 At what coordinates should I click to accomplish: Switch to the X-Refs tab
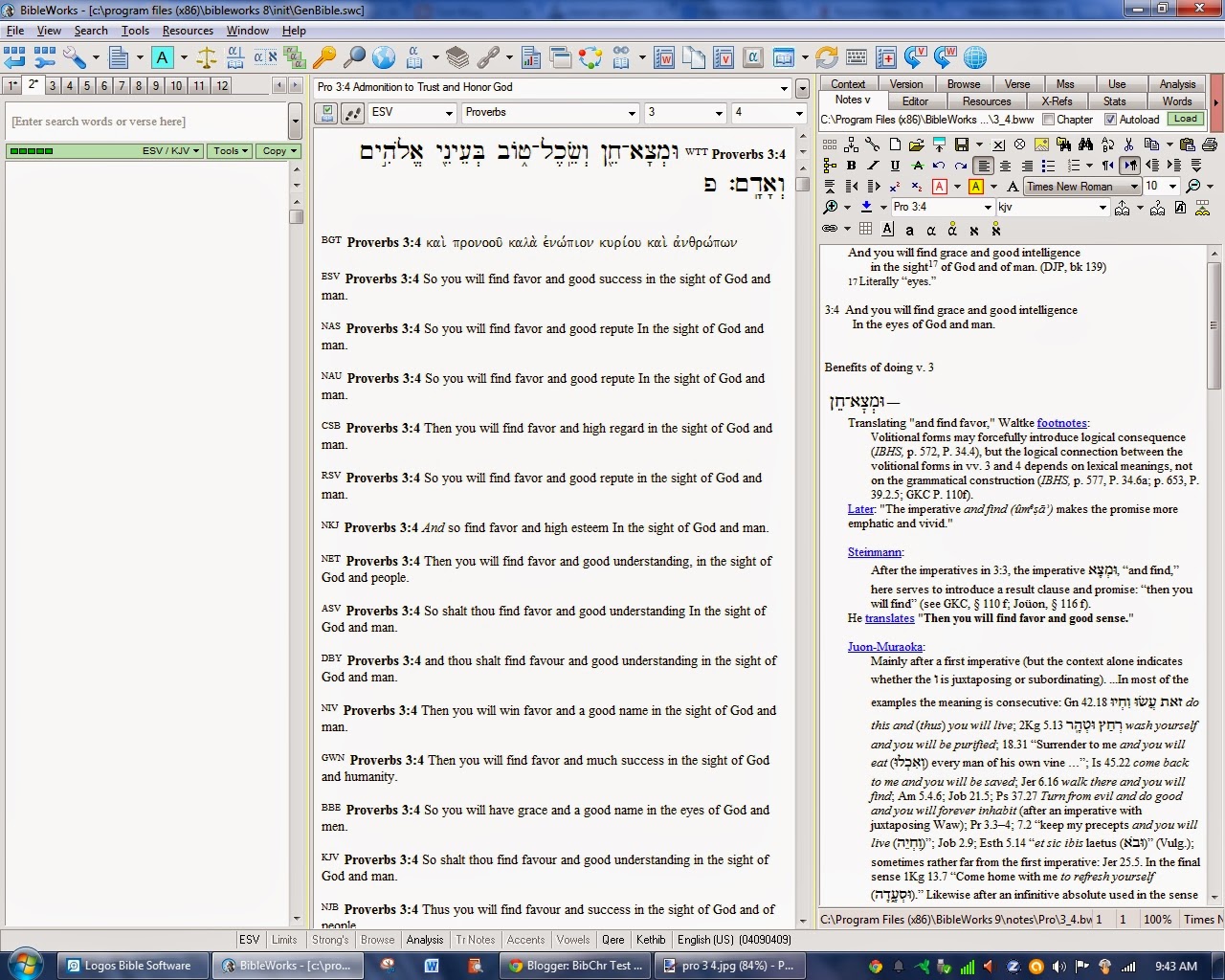[x=1057, y=100]
